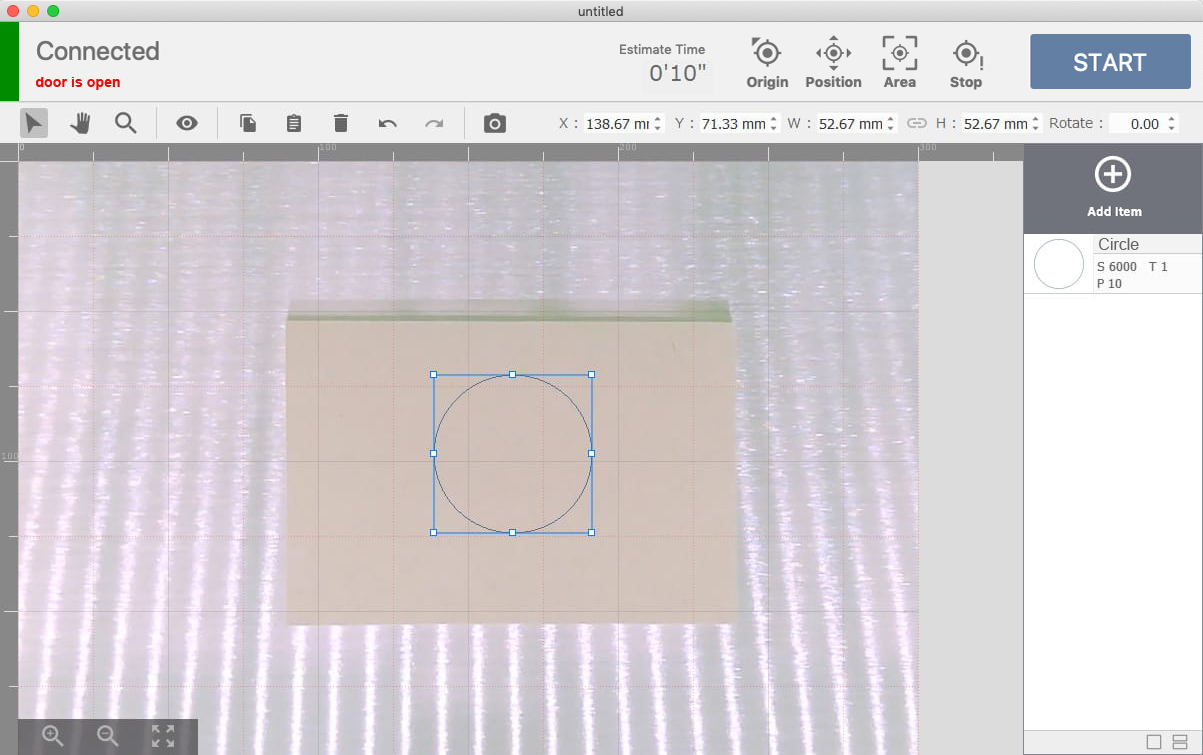
Task: Switch to the split-pane layout icon
Action: (1180, 742)
